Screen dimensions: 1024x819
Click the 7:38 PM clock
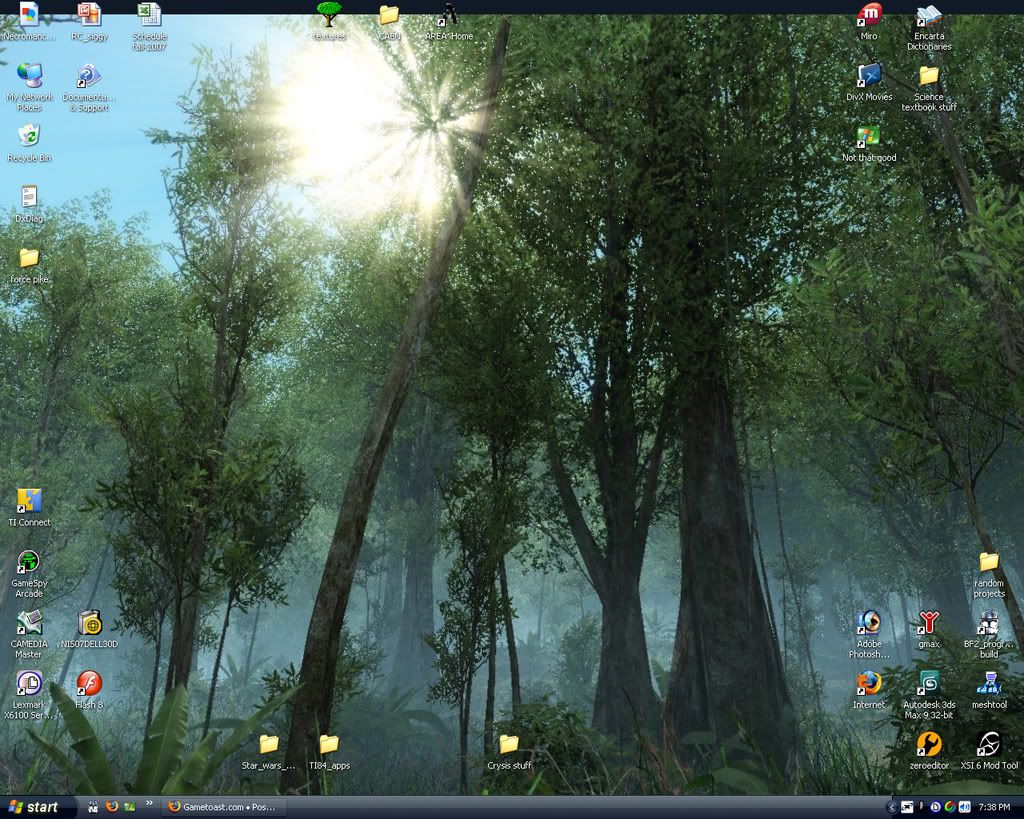[x=995, y=808]
